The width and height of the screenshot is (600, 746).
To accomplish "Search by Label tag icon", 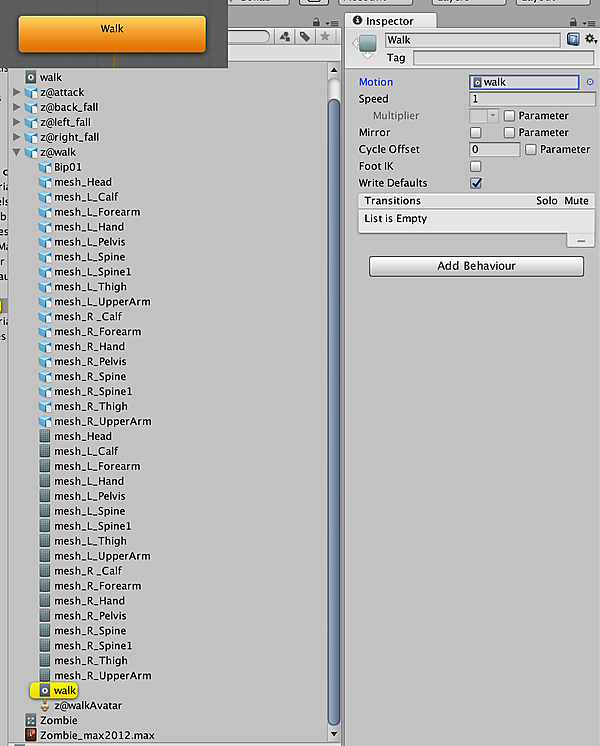I will [305, 37].
